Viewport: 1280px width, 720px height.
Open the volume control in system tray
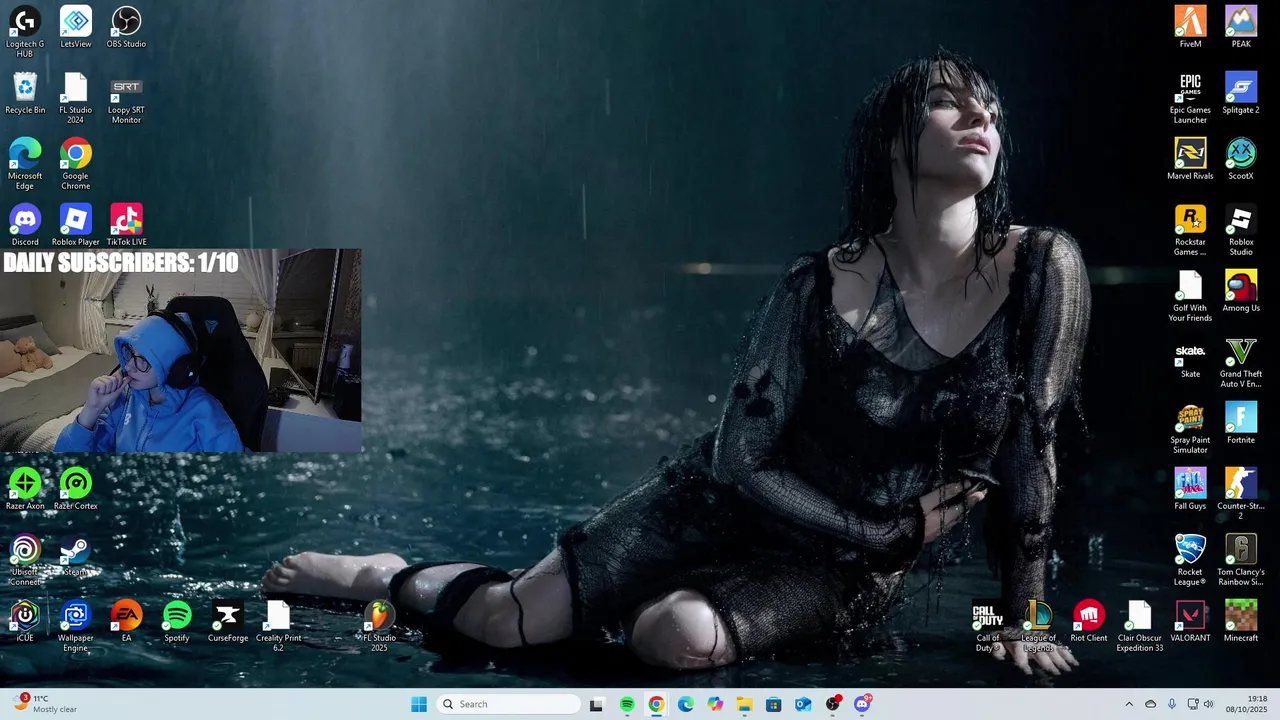1208,704
